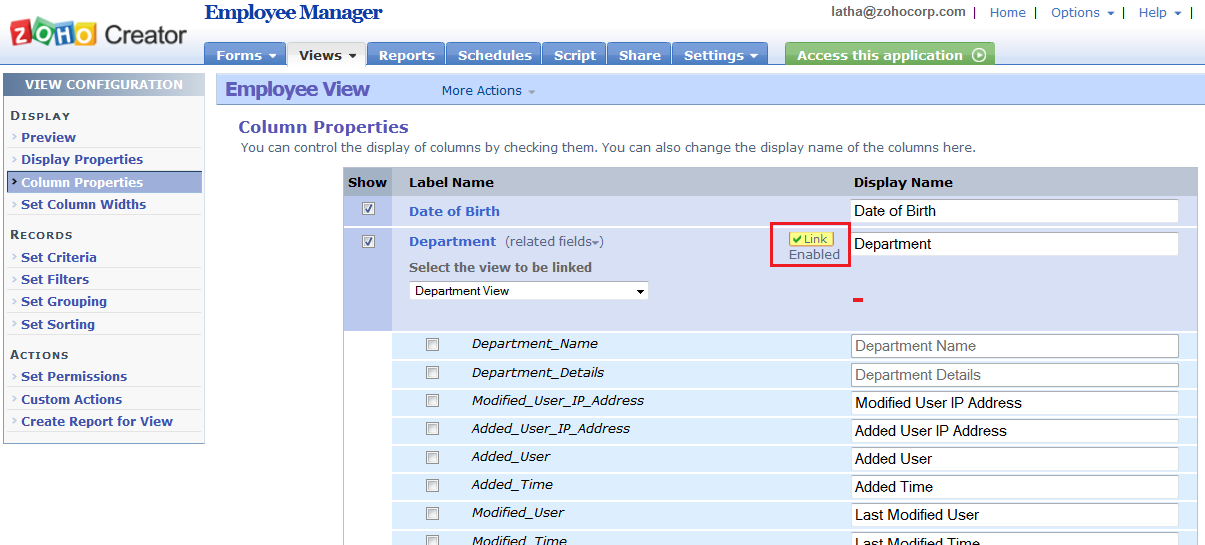
Task: Check the Department_Name checkbox
Action: click(432, 344)
